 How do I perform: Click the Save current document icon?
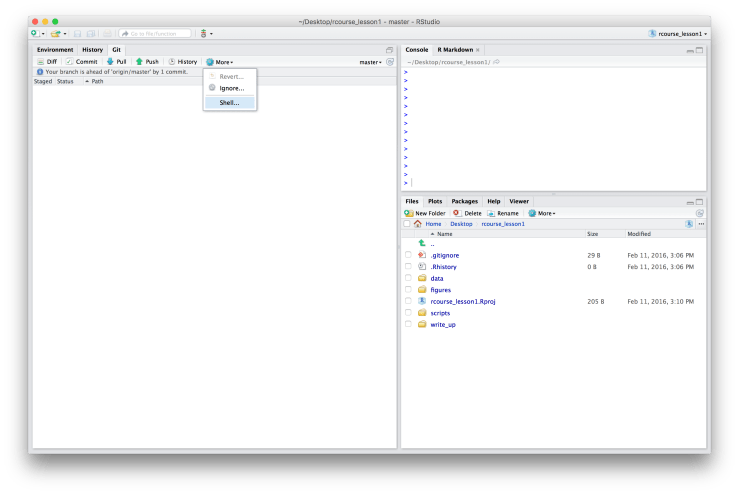click(x=78, y=33)
